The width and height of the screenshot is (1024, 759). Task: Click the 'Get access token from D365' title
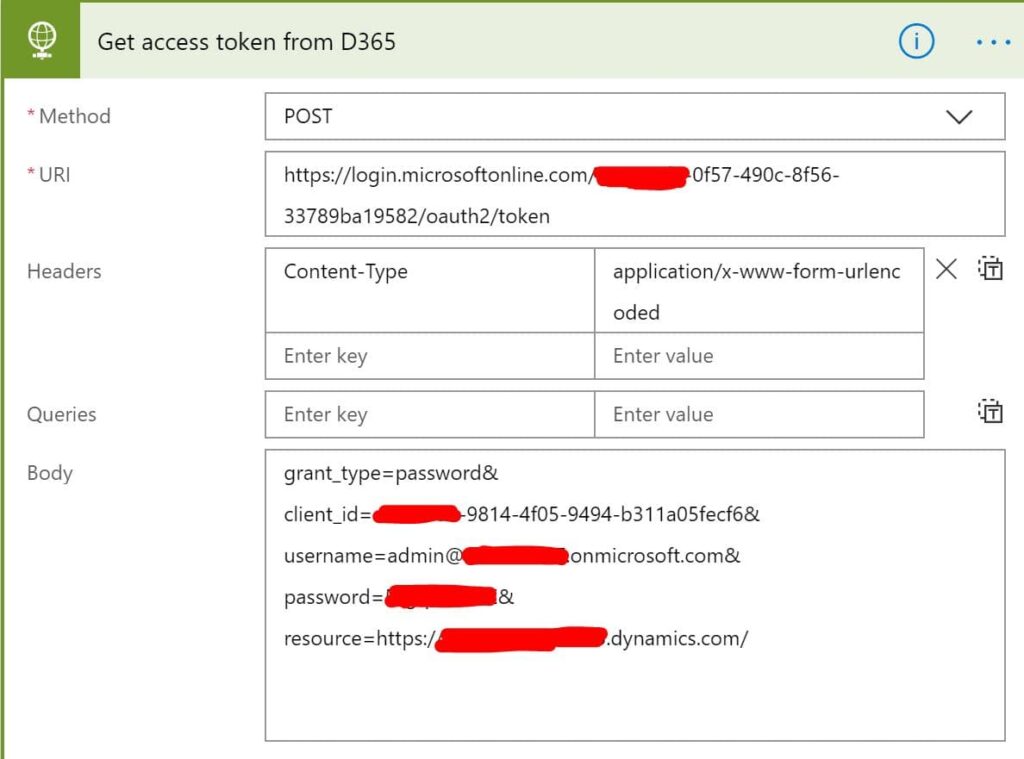(246, 42)
